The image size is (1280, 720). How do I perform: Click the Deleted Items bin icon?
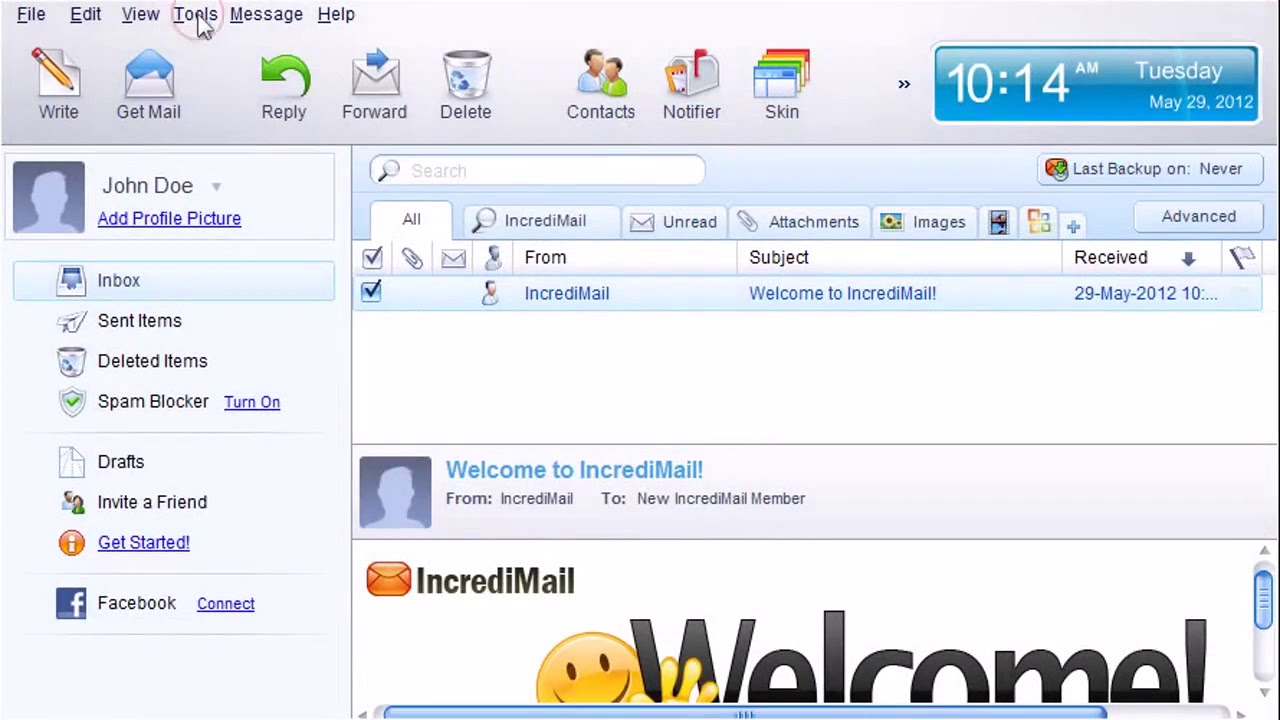coord(71,361)
